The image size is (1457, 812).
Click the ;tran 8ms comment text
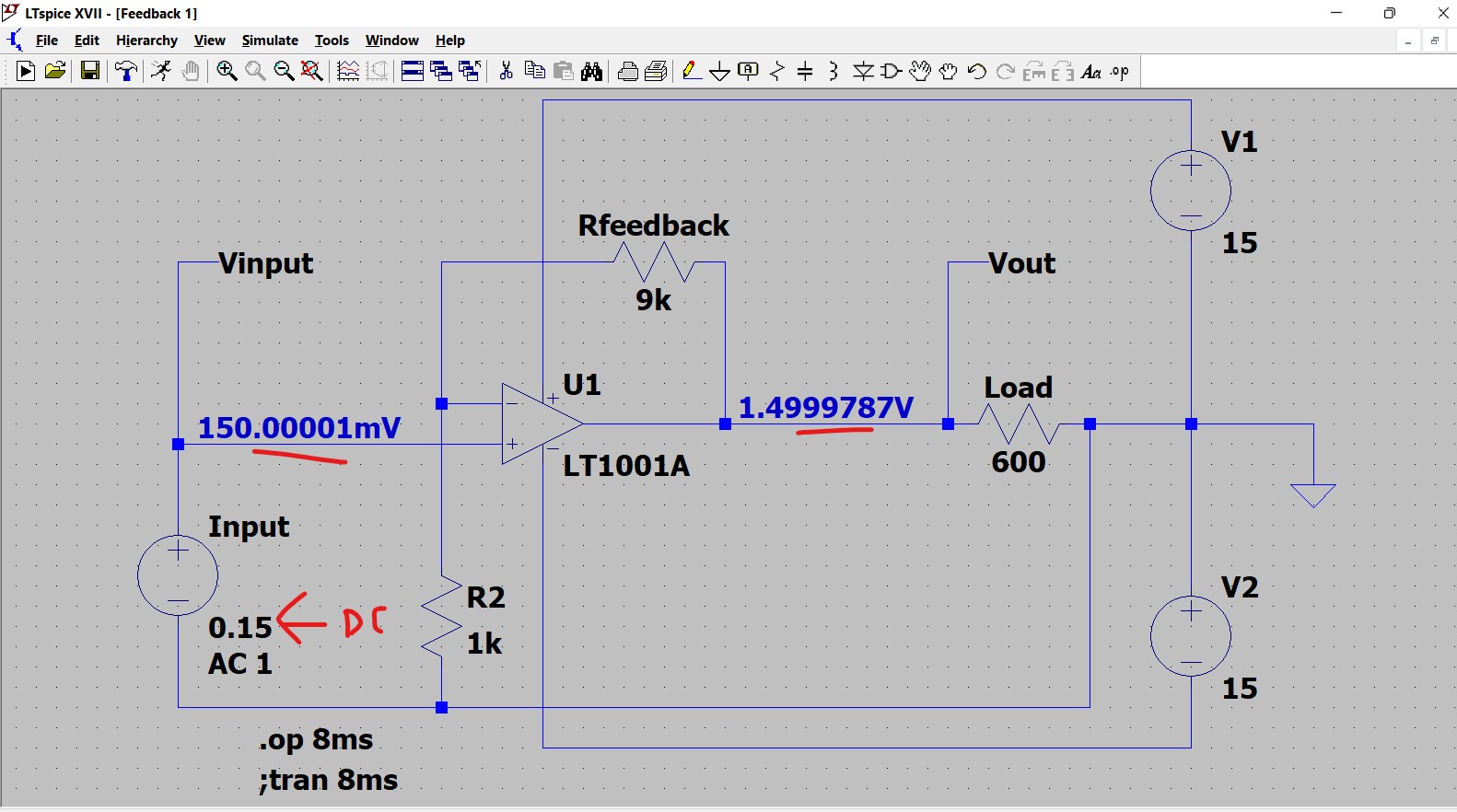tap(328, 780)
